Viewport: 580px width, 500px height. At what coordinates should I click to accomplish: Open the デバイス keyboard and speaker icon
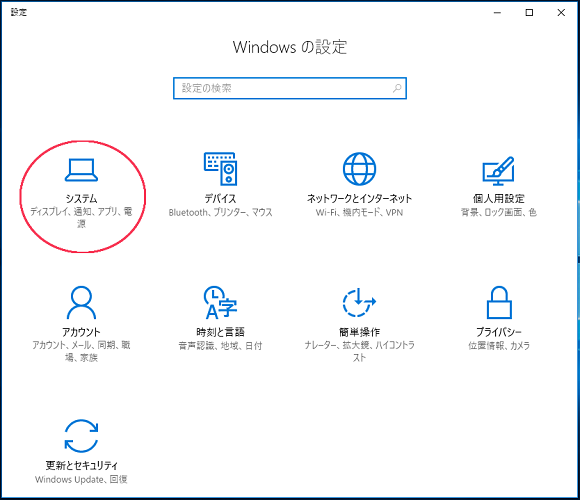[x=220, y=169]
